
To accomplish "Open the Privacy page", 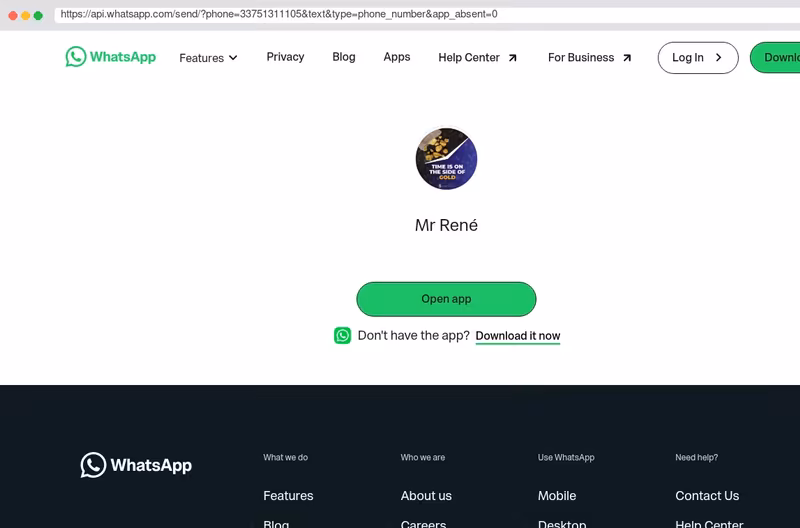I will tap(285, 57).
